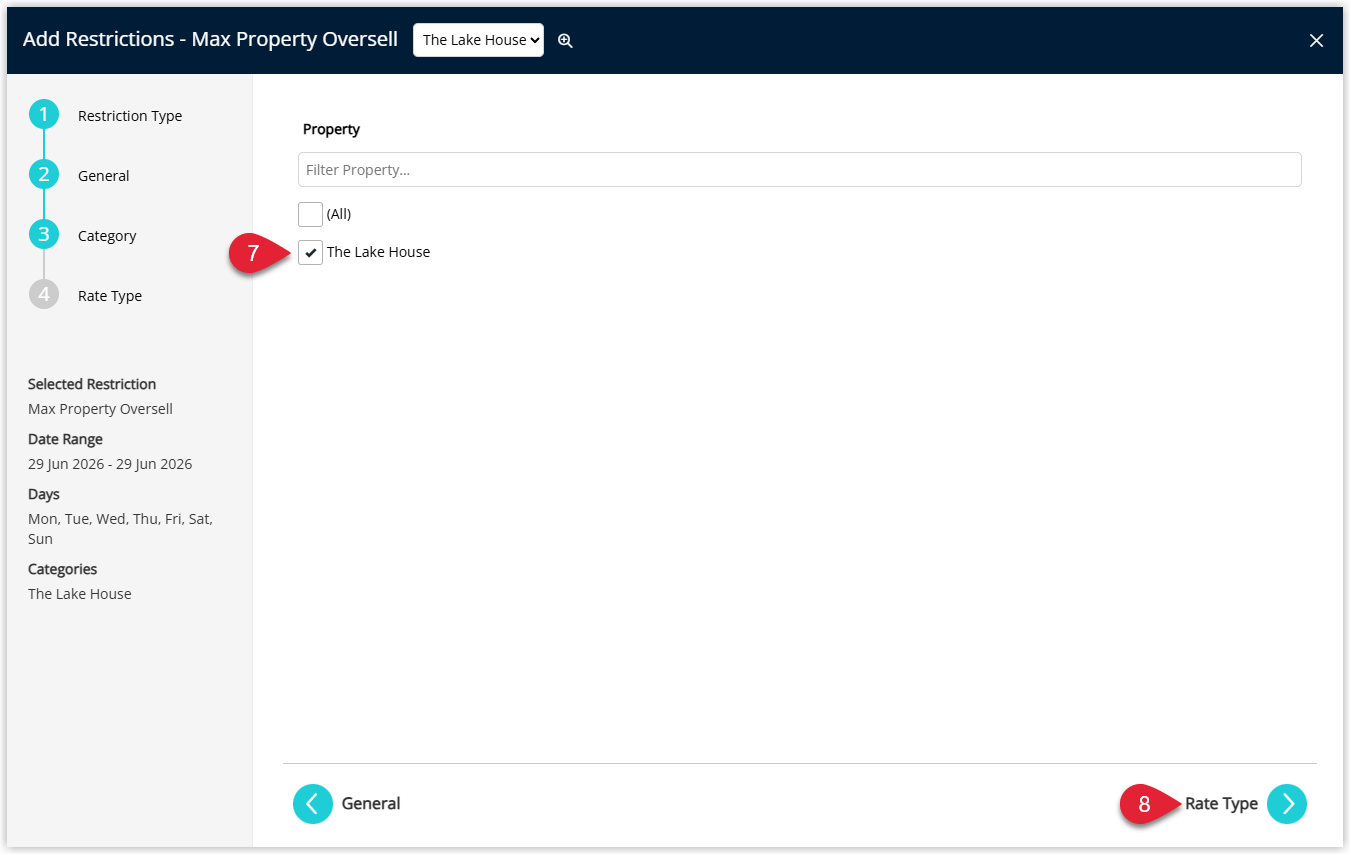
Task: Uncheck The Lake House checkbox
Action: (x=310, y=252)
